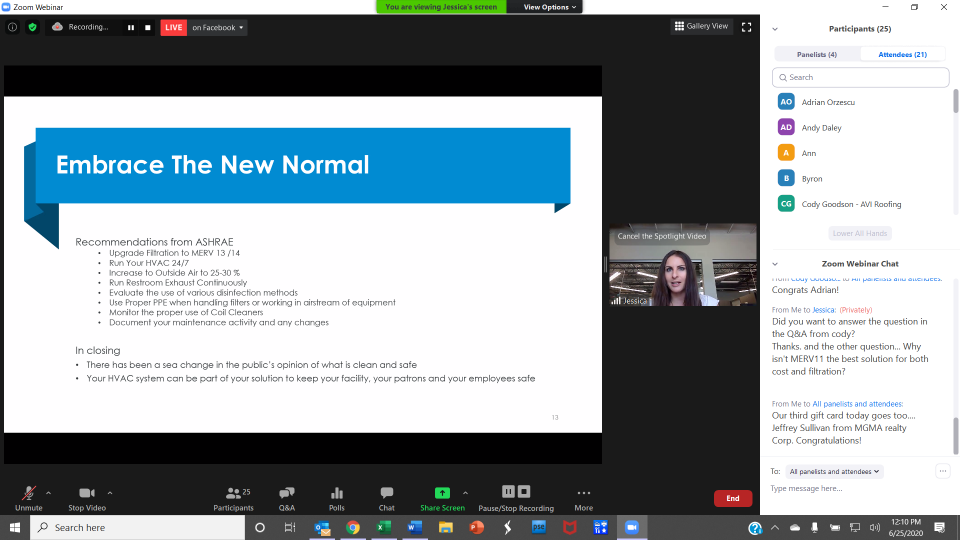
Task: Show hidden system tray icons
Action: (x=775, y=527)
